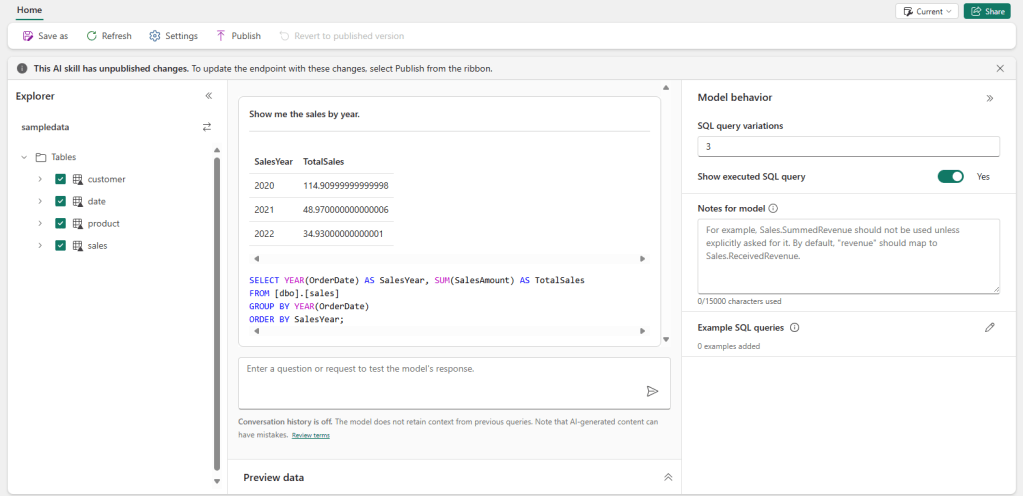Turn off Show executed SQL query toggle
This screenshot has height=496, width=1023.
coord(950,176)
